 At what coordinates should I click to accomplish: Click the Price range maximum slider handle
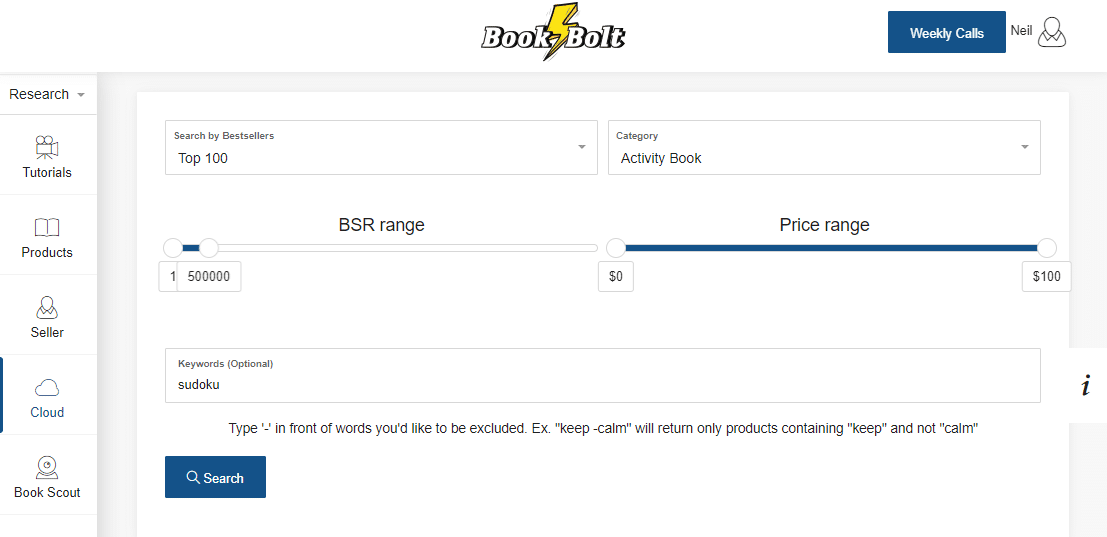(x=1047, y=248)
